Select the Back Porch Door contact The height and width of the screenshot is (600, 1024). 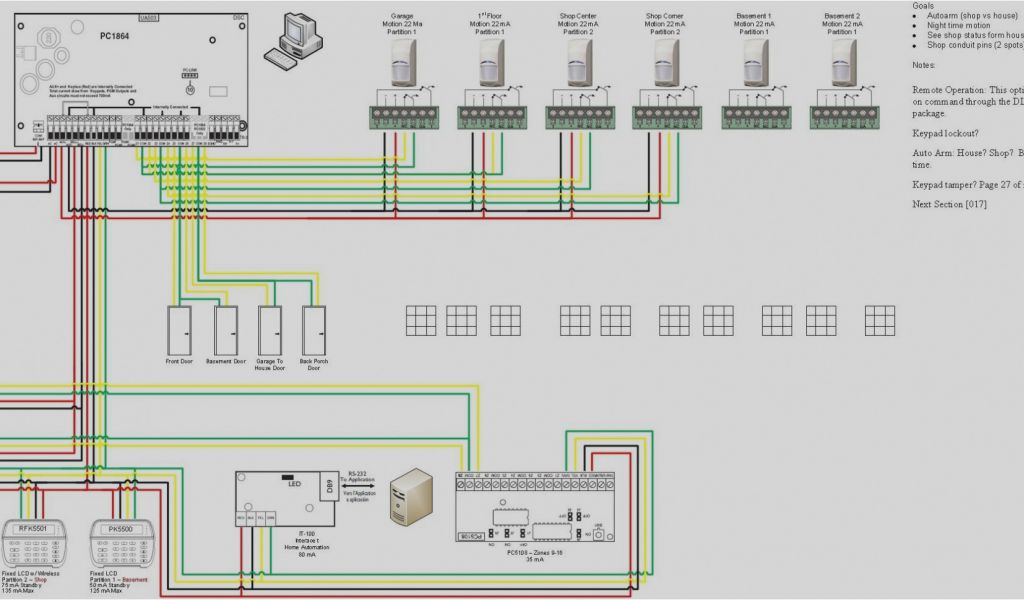click(x=314, y=330)
